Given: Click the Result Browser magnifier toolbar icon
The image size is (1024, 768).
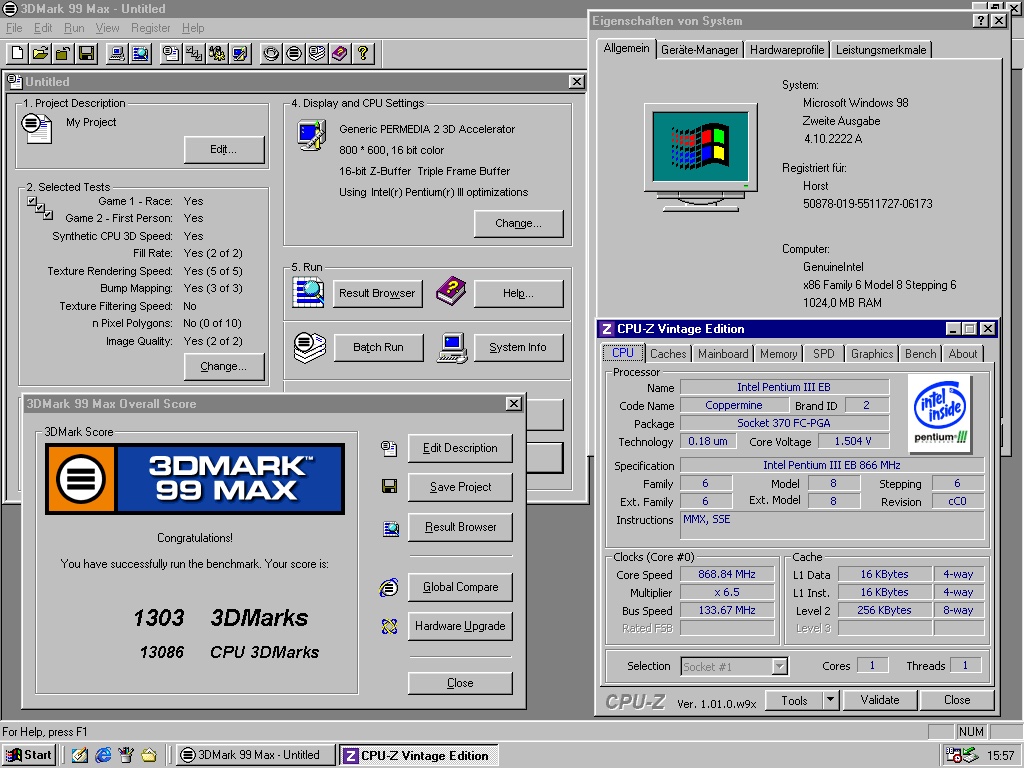Looking at the screenshot, I should tap(140, 54).
